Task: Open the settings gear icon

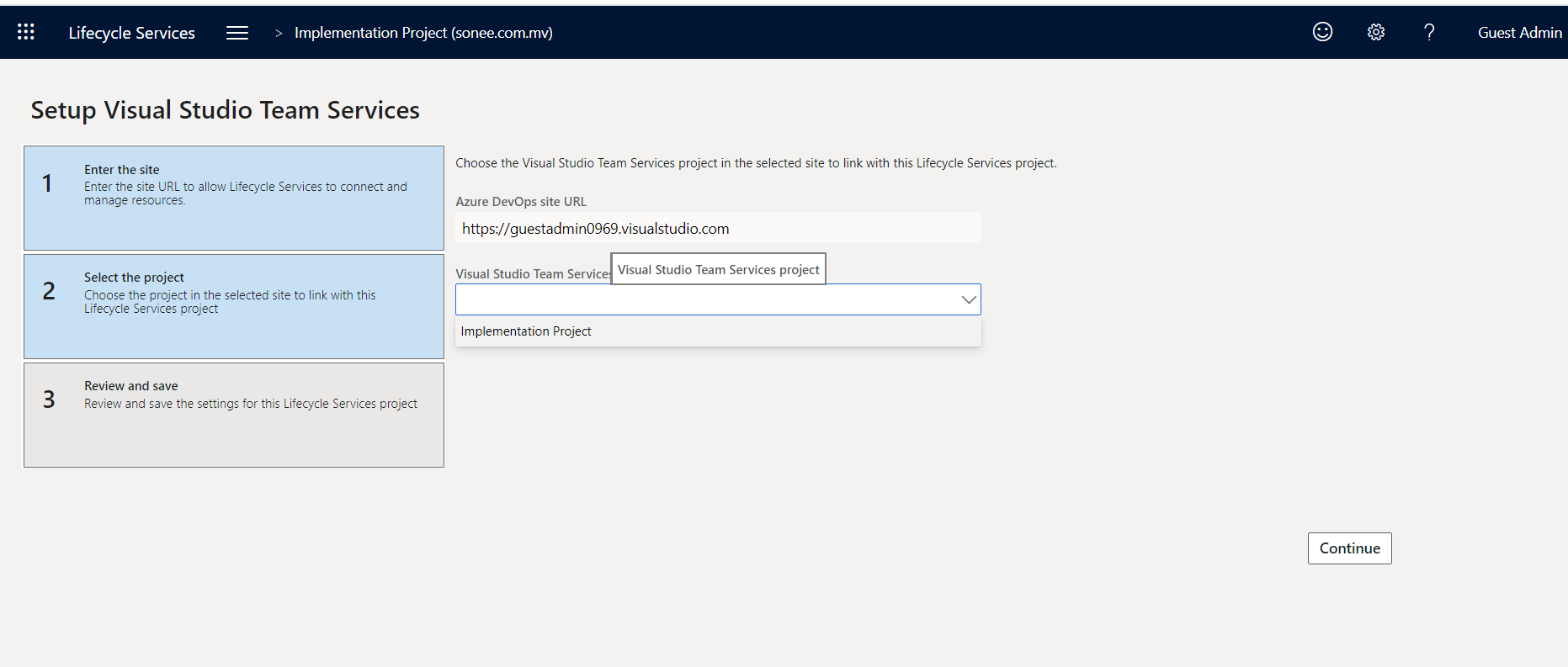Action: coord(1376,32)
